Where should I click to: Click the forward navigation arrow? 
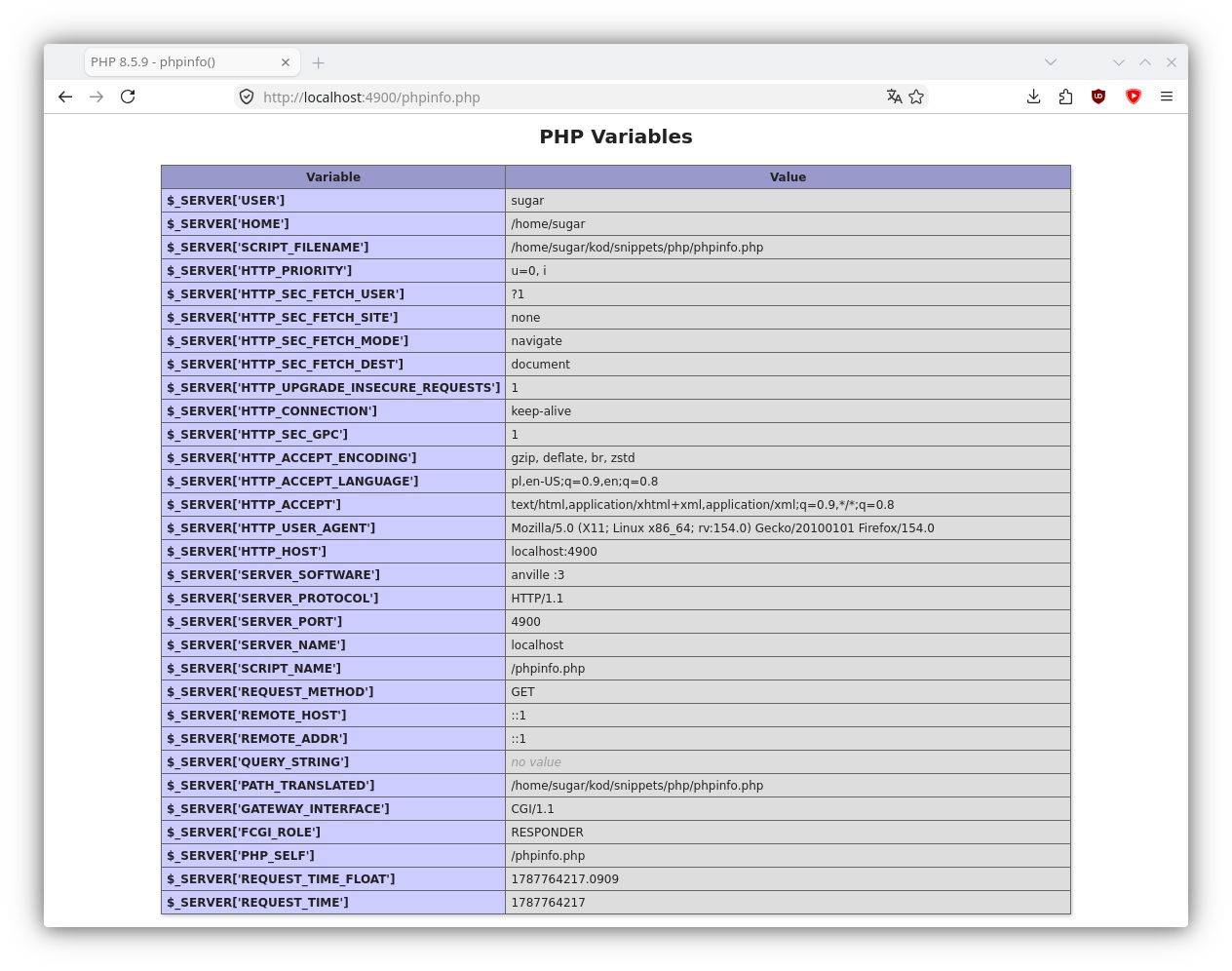click(96, 97)
